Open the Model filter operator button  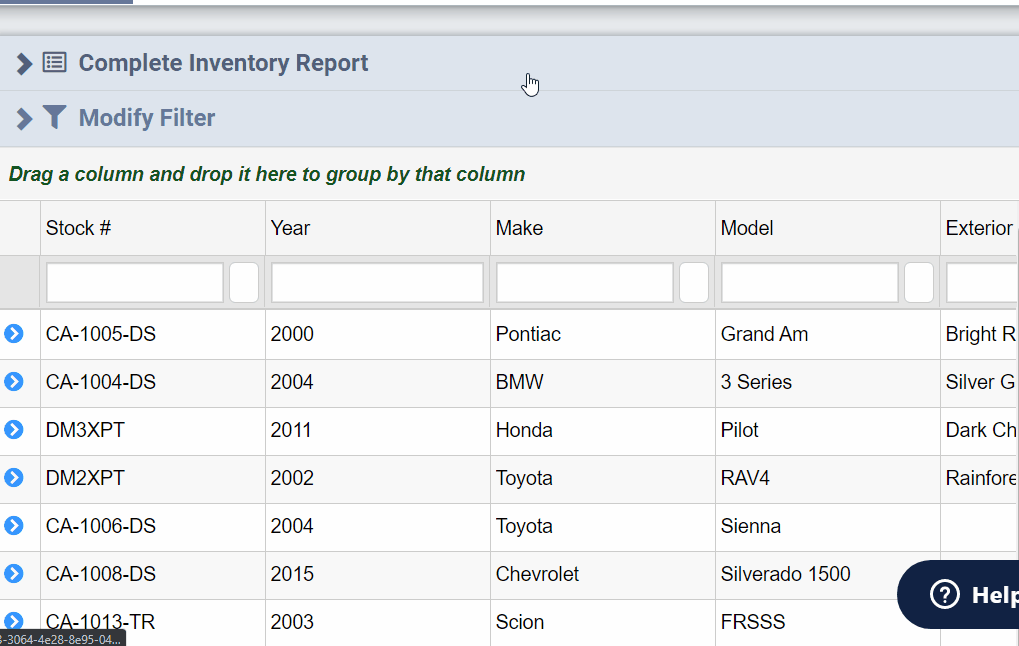[918, 282]
